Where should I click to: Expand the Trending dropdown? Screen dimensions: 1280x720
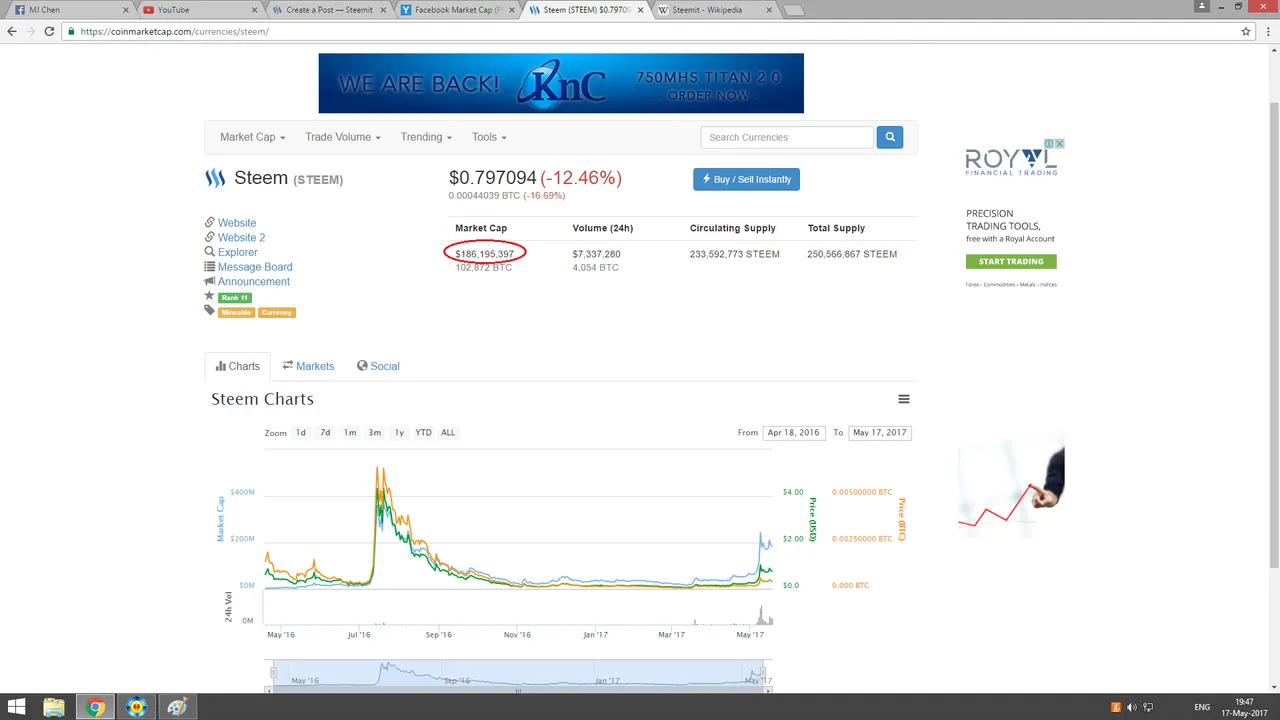click(x=426, y=137)
